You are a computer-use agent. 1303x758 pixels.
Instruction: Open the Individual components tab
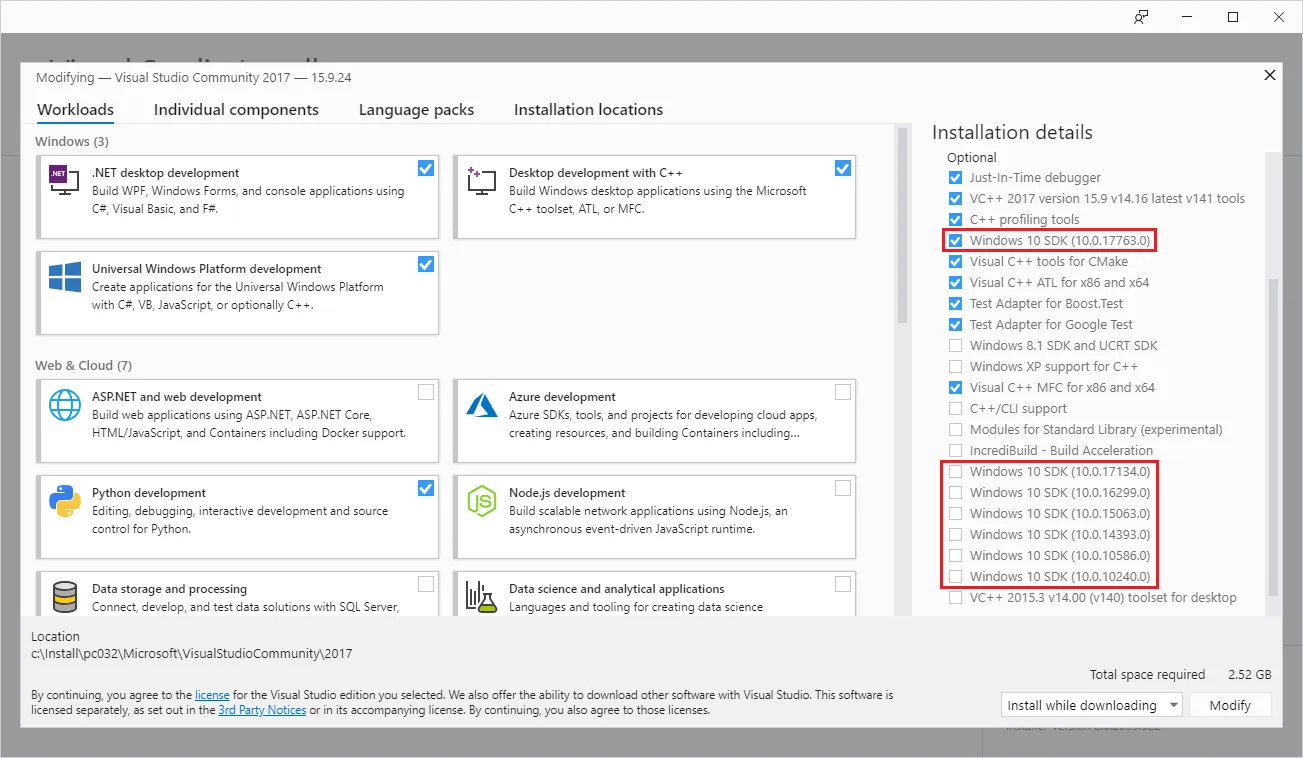pos(236,110)
